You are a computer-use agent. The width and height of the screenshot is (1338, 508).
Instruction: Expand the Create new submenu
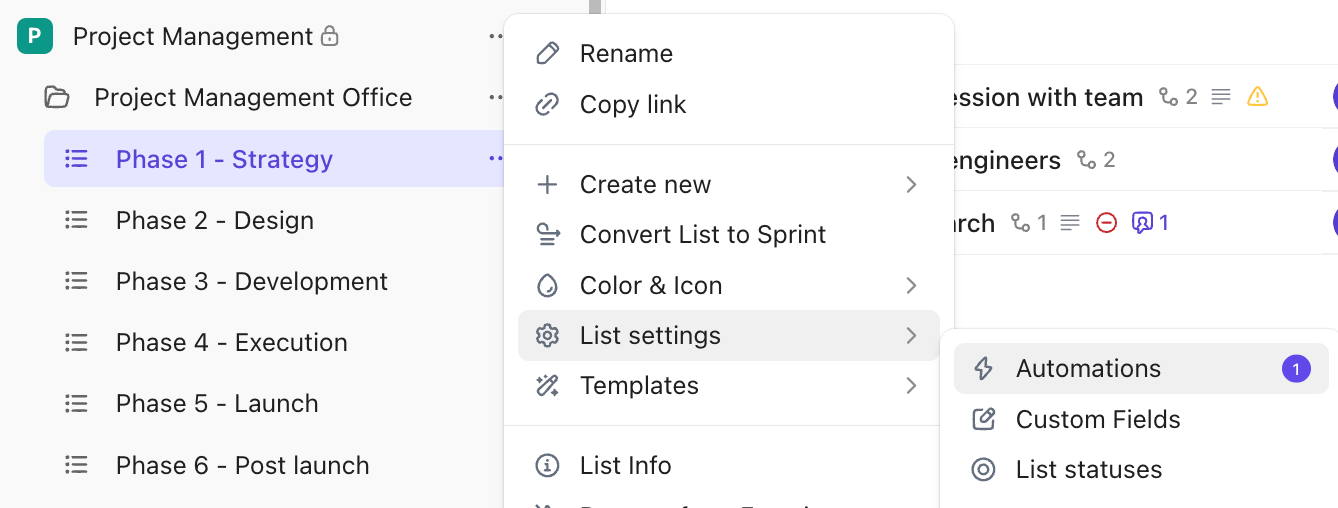click(911, 185)
